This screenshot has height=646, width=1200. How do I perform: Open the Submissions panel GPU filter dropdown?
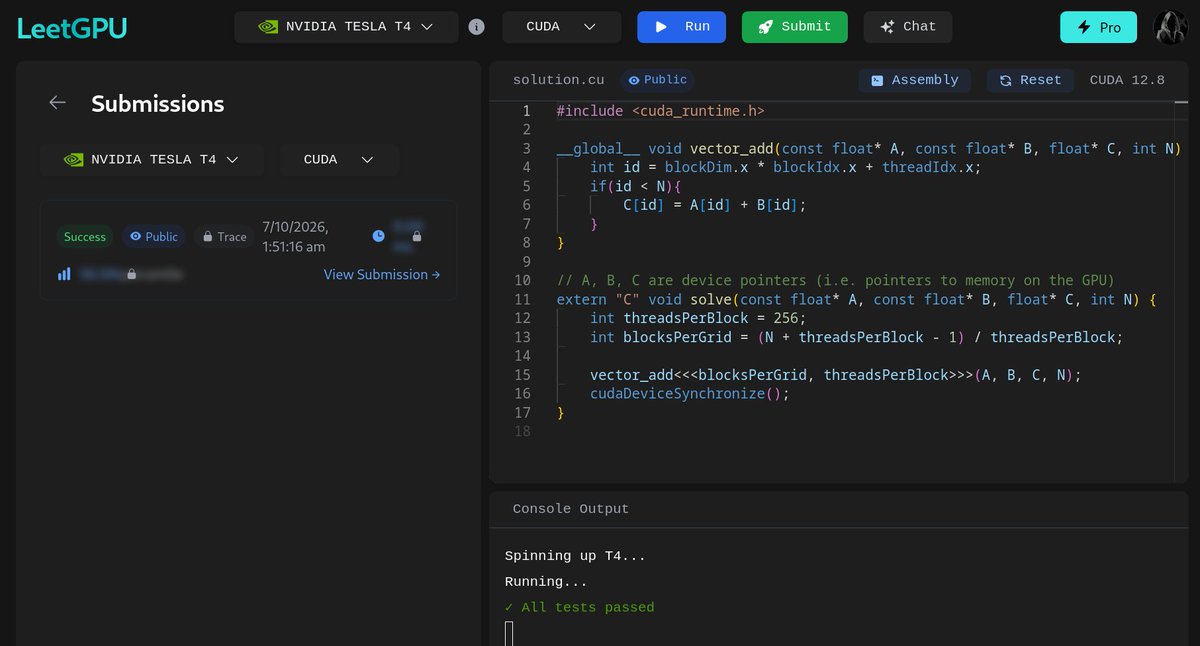tap(152, 160)
